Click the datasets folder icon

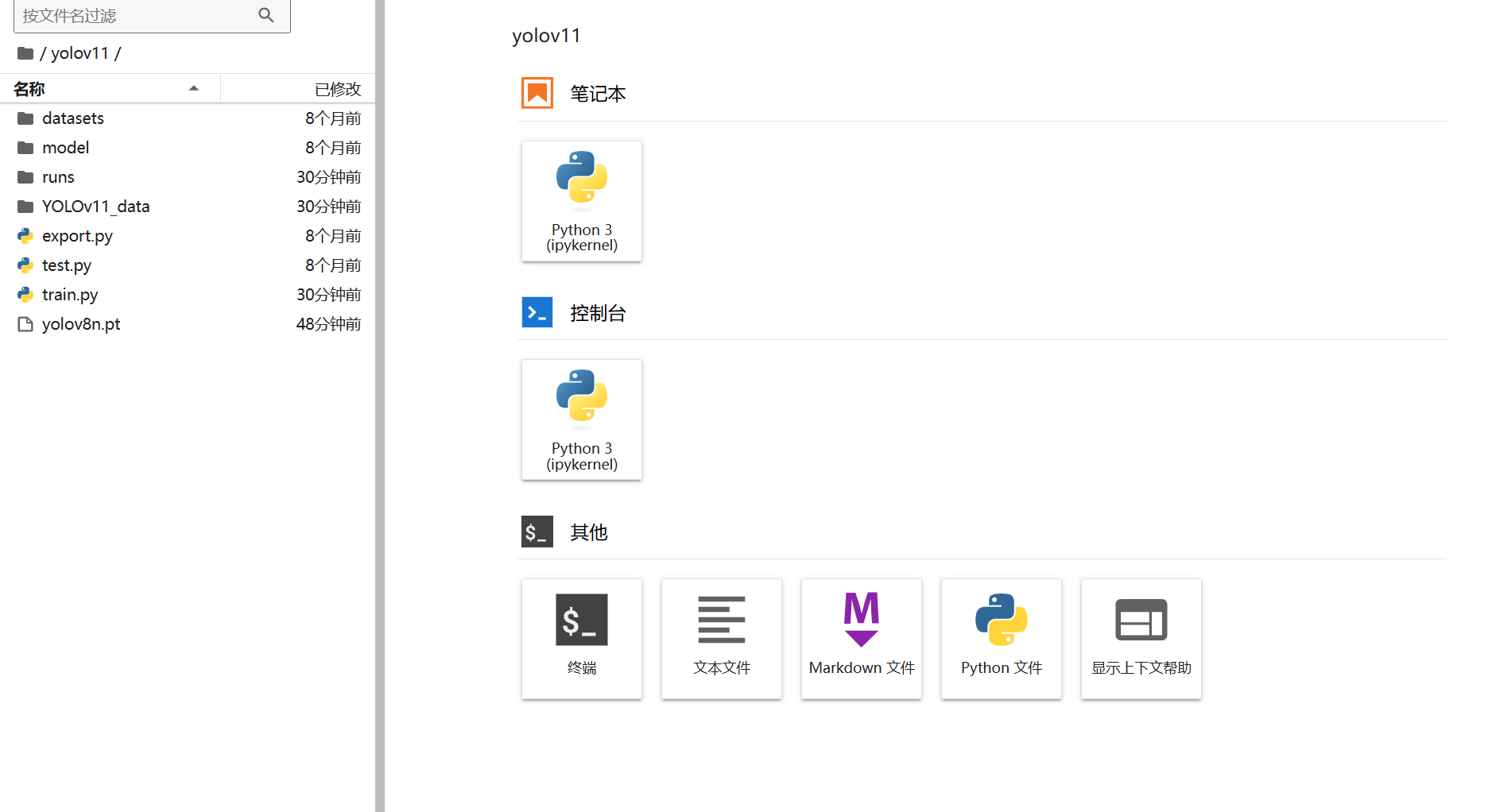tap(25, 118)
